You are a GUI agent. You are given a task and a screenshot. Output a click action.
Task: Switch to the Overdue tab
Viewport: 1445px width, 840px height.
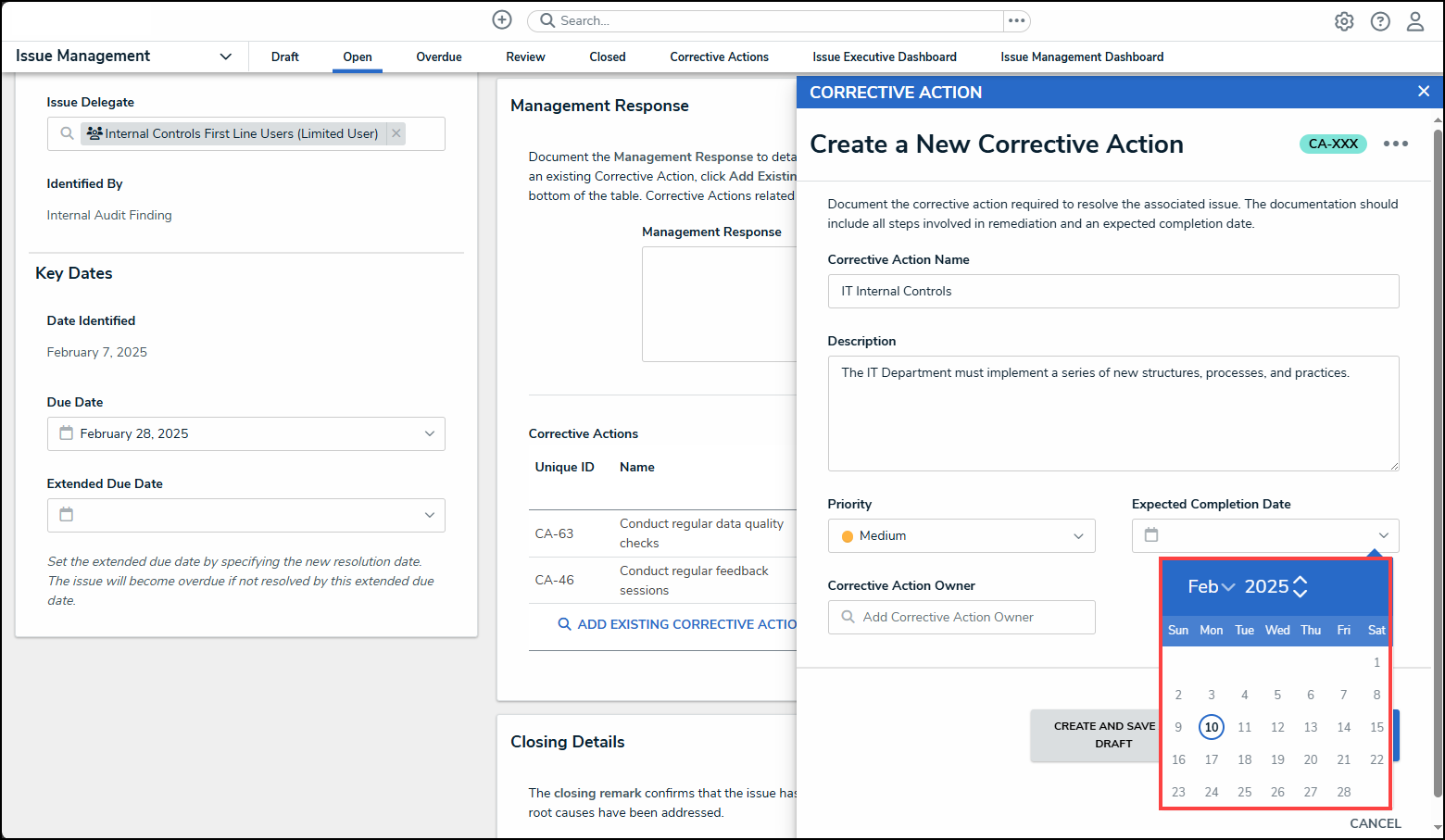(438, 57)
